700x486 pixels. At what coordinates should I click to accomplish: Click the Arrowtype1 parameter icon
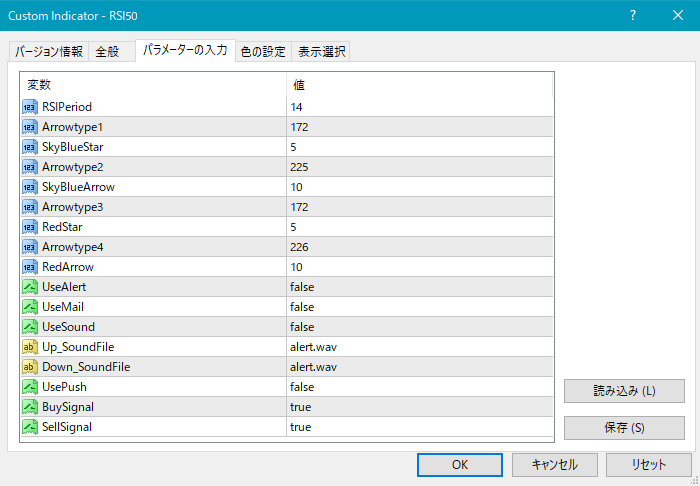pos(29,127)
